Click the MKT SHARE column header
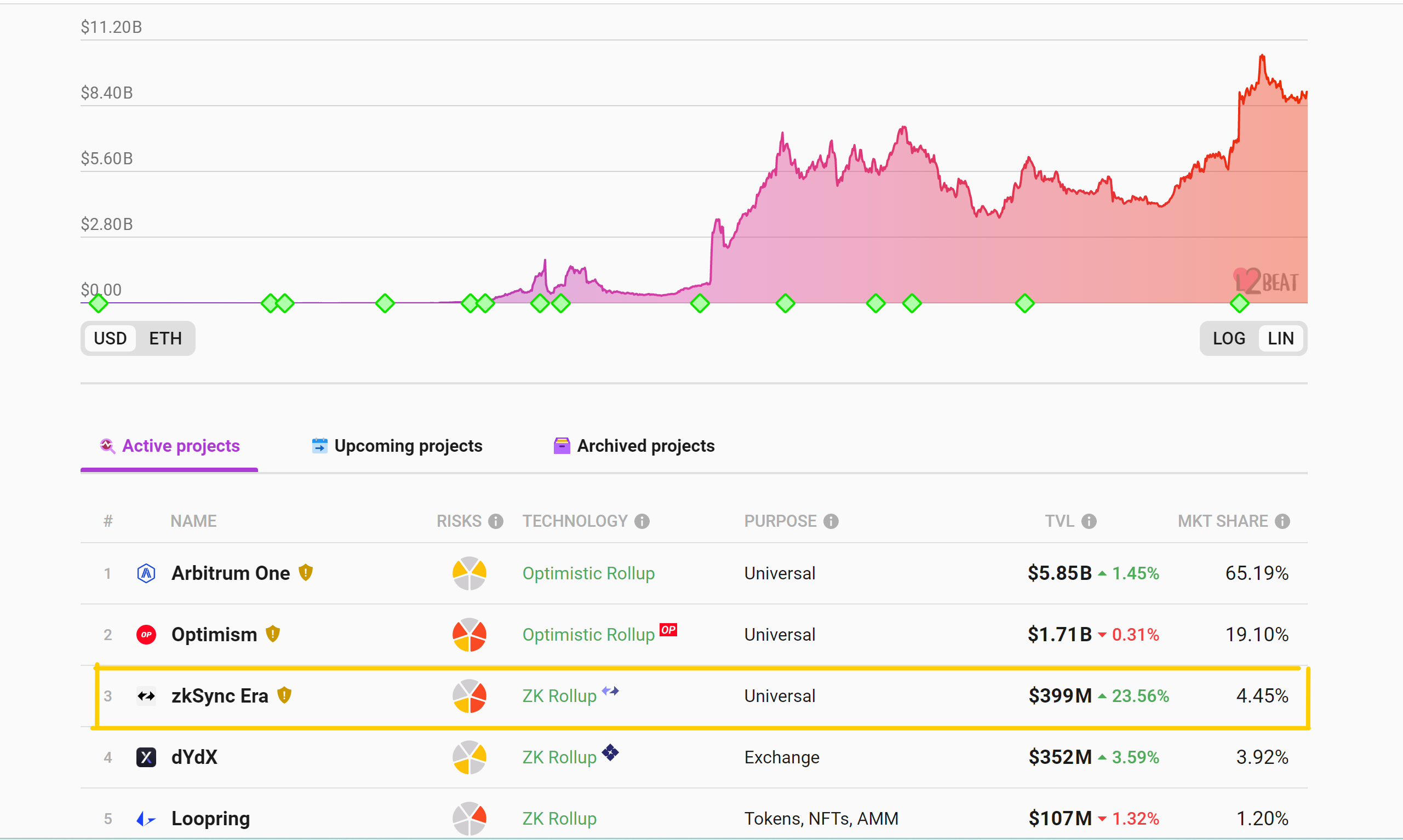 [x=1223, y=521]
